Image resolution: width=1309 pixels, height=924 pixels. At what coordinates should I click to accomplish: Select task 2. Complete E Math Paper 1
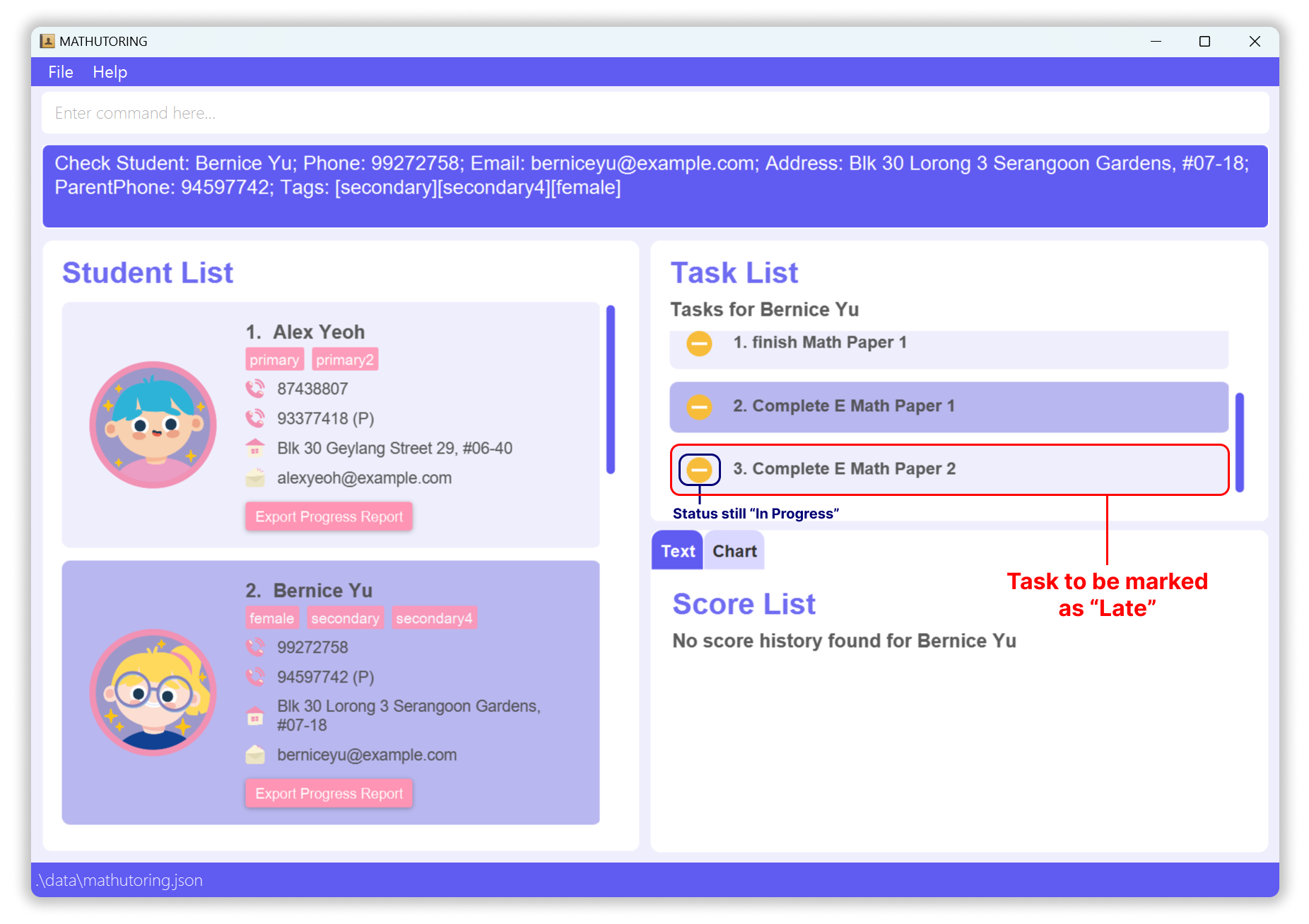[949, 407]
